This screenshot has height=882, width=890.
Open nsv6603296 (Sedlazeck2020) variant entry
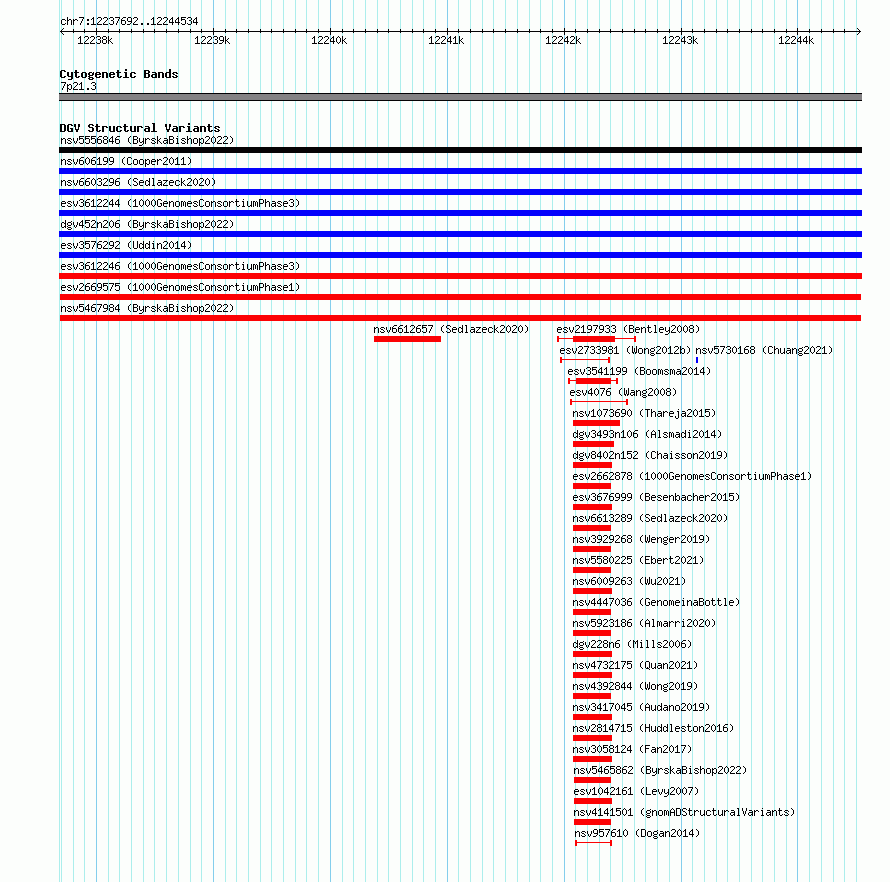[138, 182]
